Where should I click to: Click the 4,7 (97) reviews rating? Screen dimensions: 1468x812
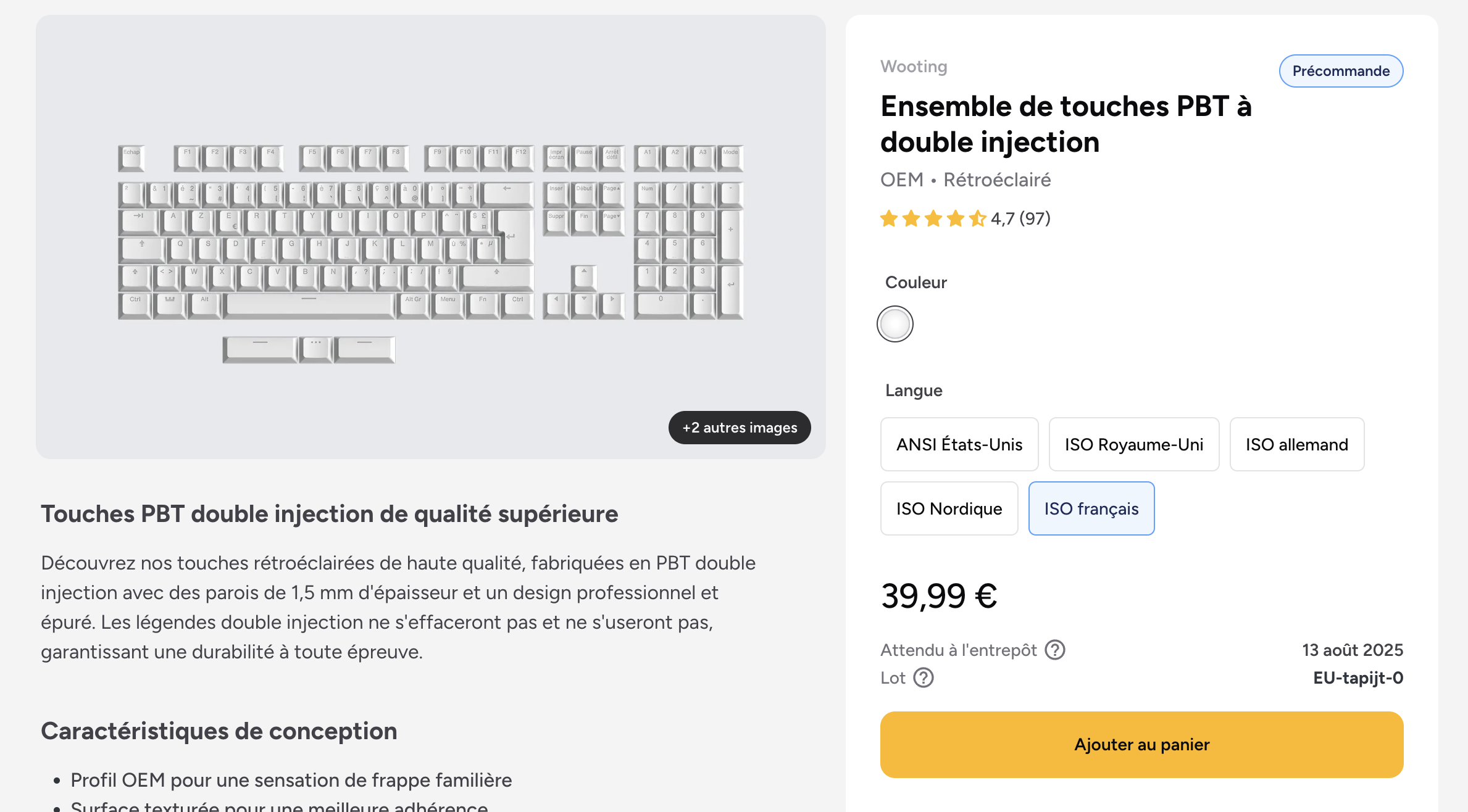(1020, 218)
